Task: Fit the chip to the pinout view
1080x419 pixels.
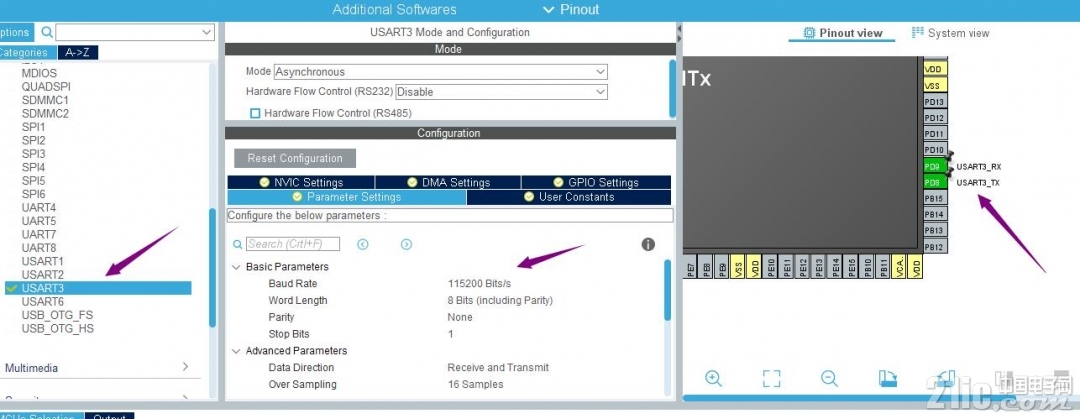Action: point(771,378)
